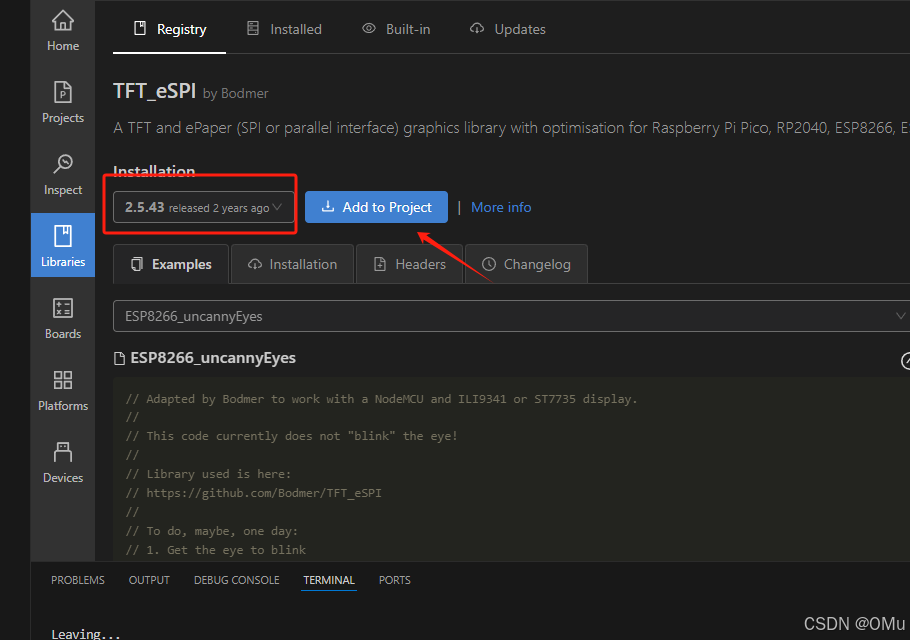The height and width of the screenshot is (640, 910).
Task: Select the Examples tab
Action: coord(171,264)
